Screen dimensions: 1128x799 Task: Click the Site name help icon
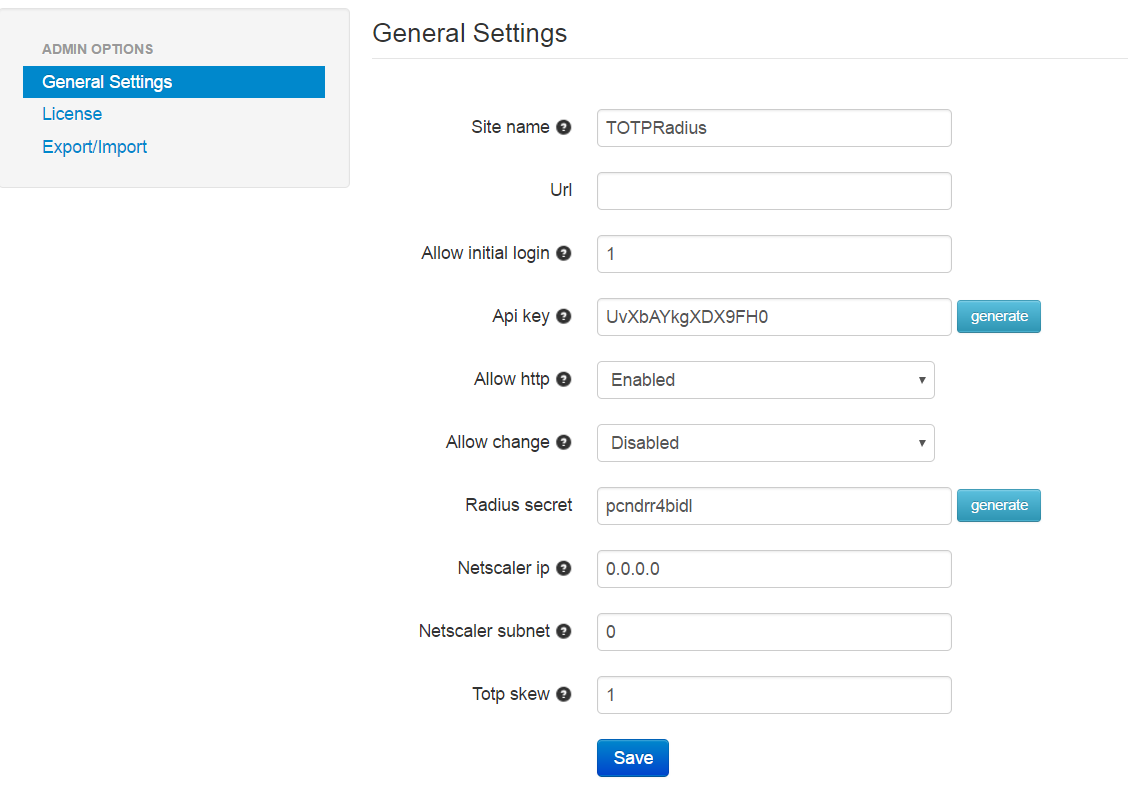[564, 127]
